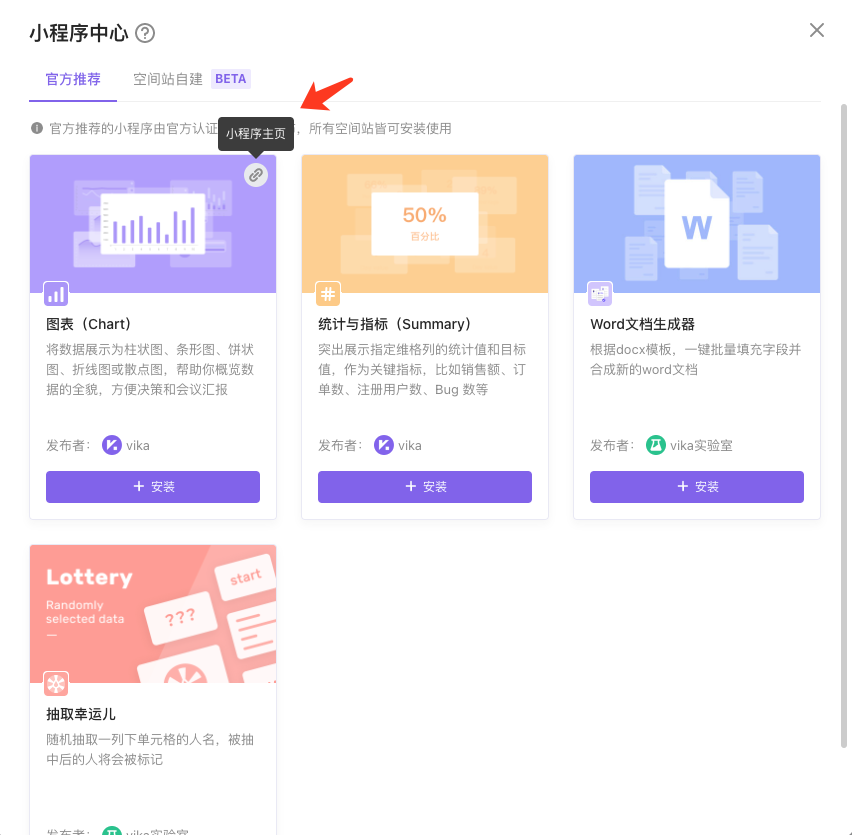Click the 50% percentage graphic on Summary card
Viewport: 852px width, 835px height.
[424, 213]
